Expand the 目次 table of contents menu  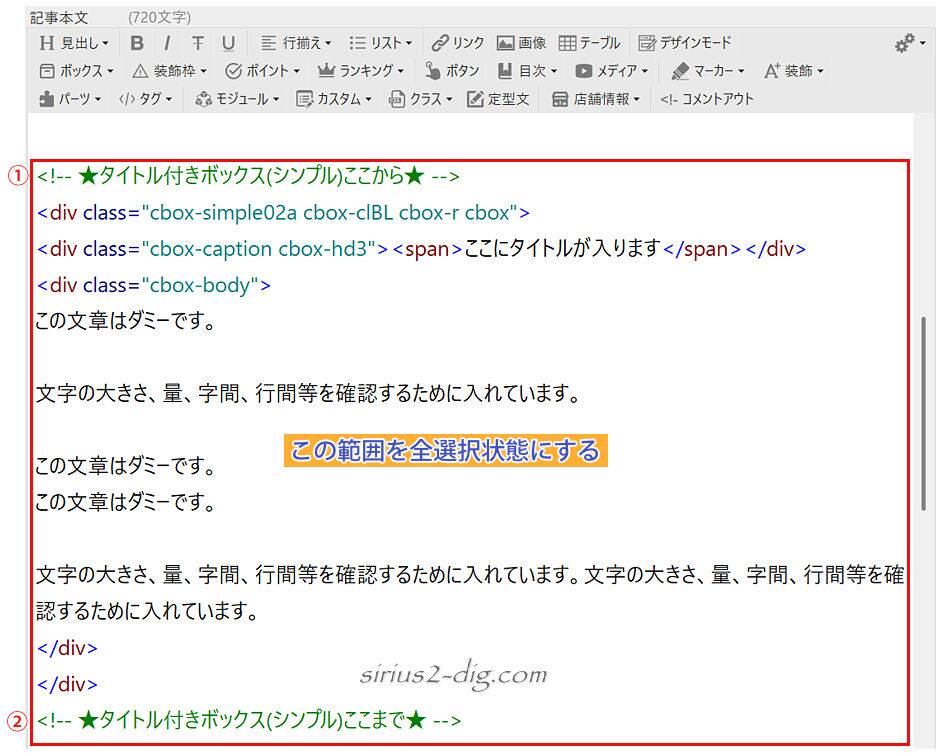(x=528, y=71)
